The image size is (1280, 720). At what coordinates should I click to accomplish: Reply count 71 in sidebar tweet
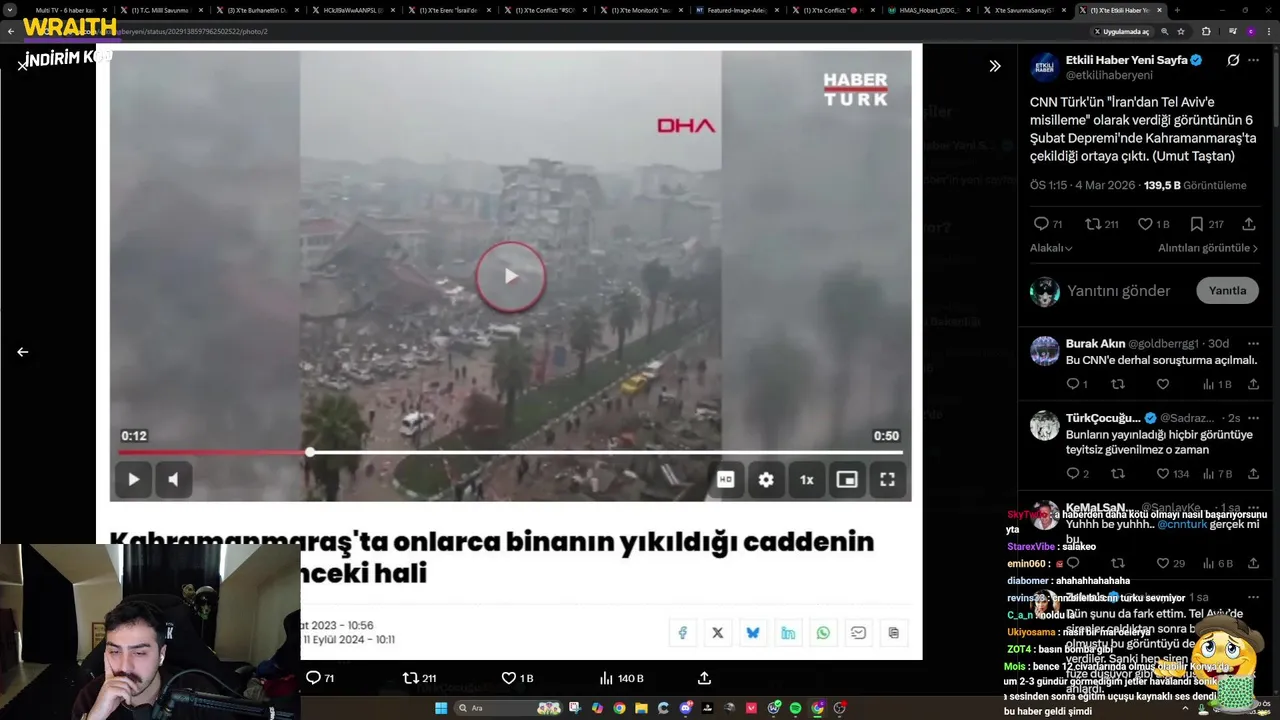pos(1048,224)
